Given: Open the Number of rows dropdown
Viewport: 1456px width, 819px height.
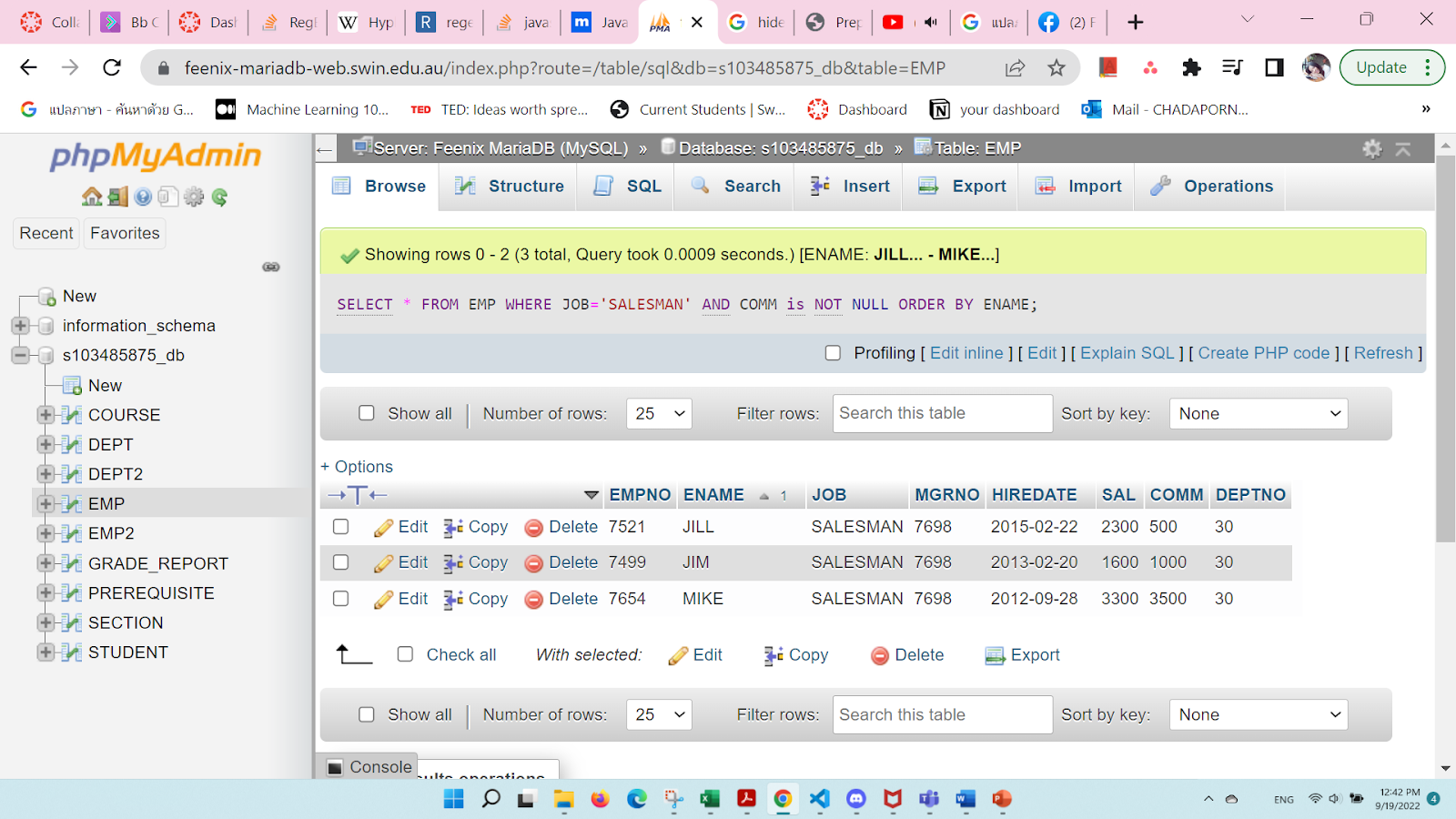Looking at the screenshot, I should (x=658, y=413).
